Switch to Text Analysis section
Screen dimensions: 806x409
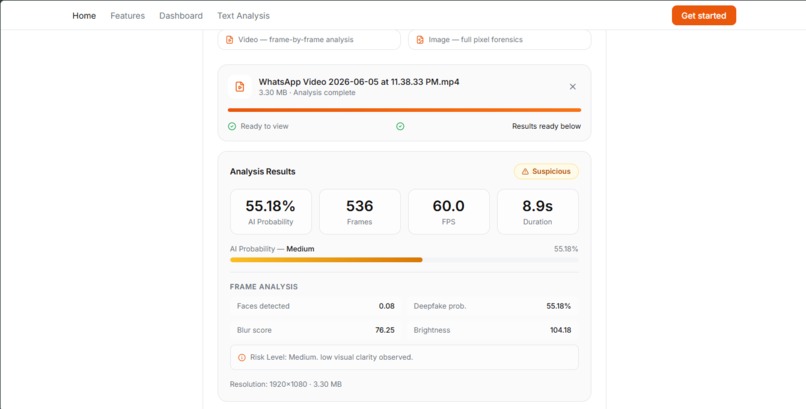(243, 16)
